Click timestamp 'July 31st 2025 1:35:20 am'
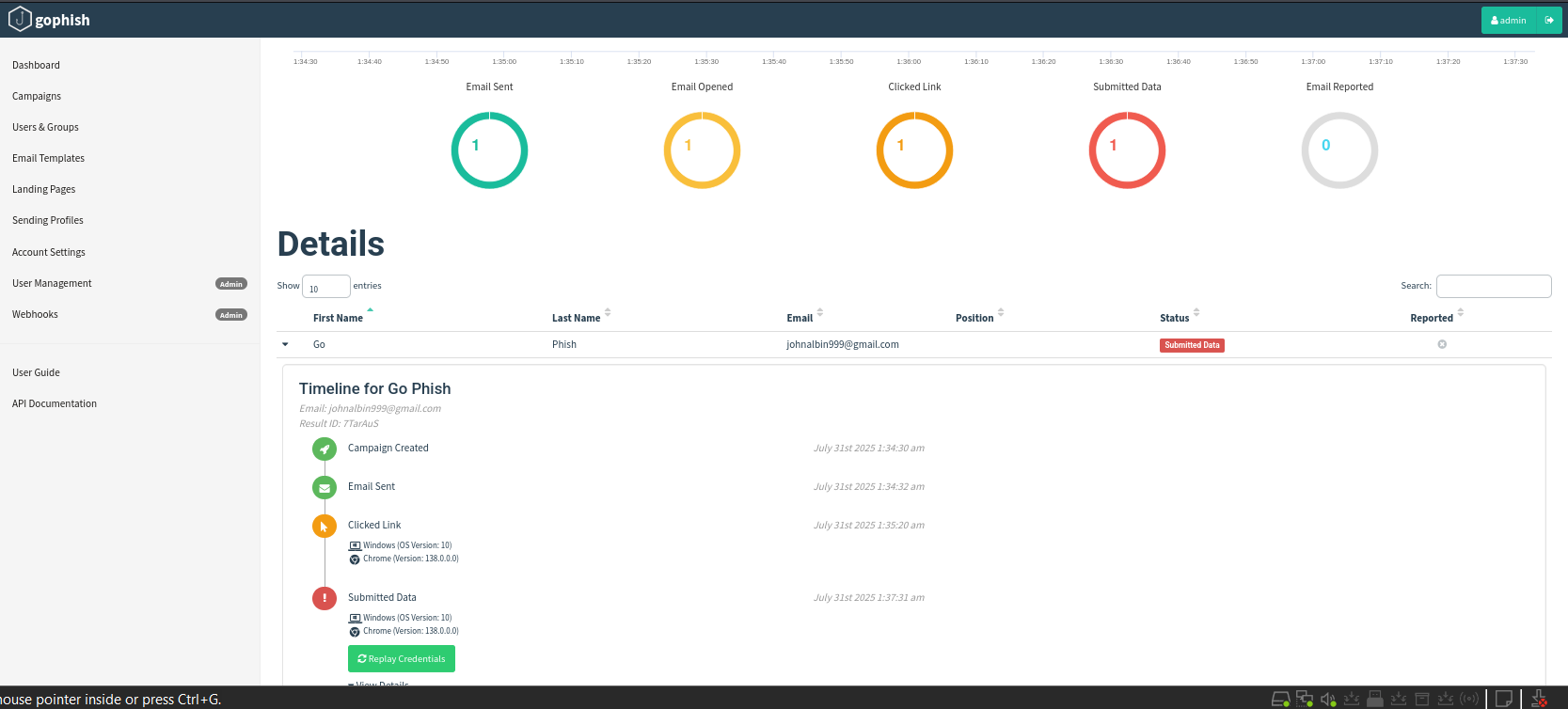This screenshot has height=709, width=1568. 869,525
